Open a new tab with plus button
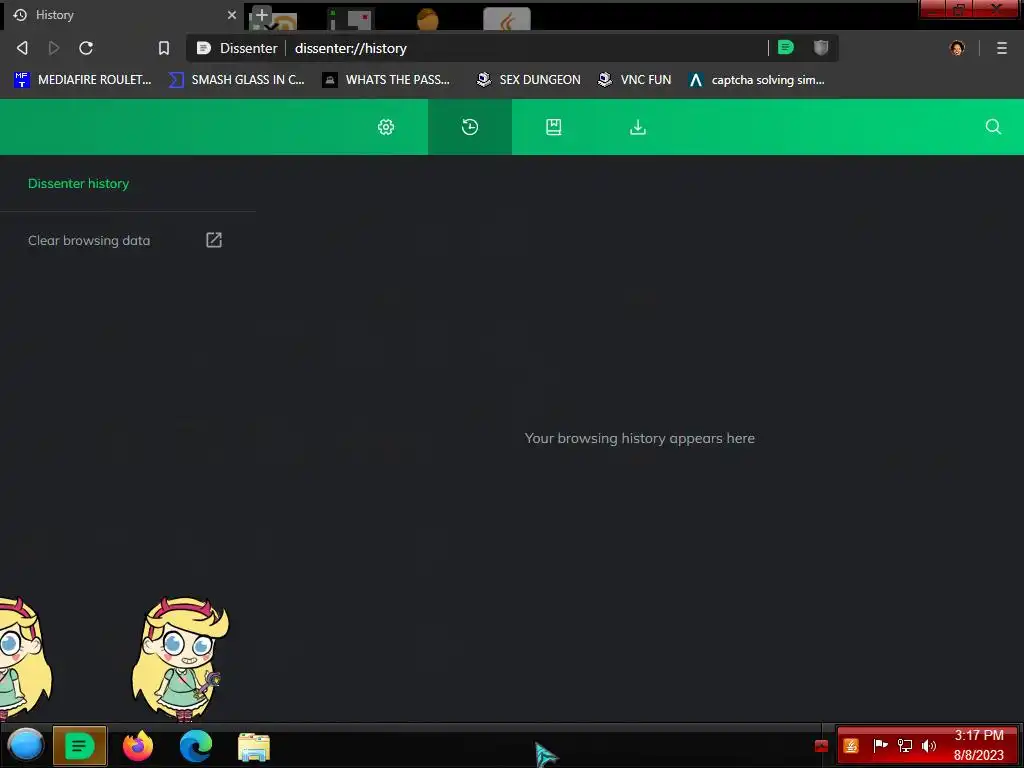1024x768 pixels. (261, 14)
